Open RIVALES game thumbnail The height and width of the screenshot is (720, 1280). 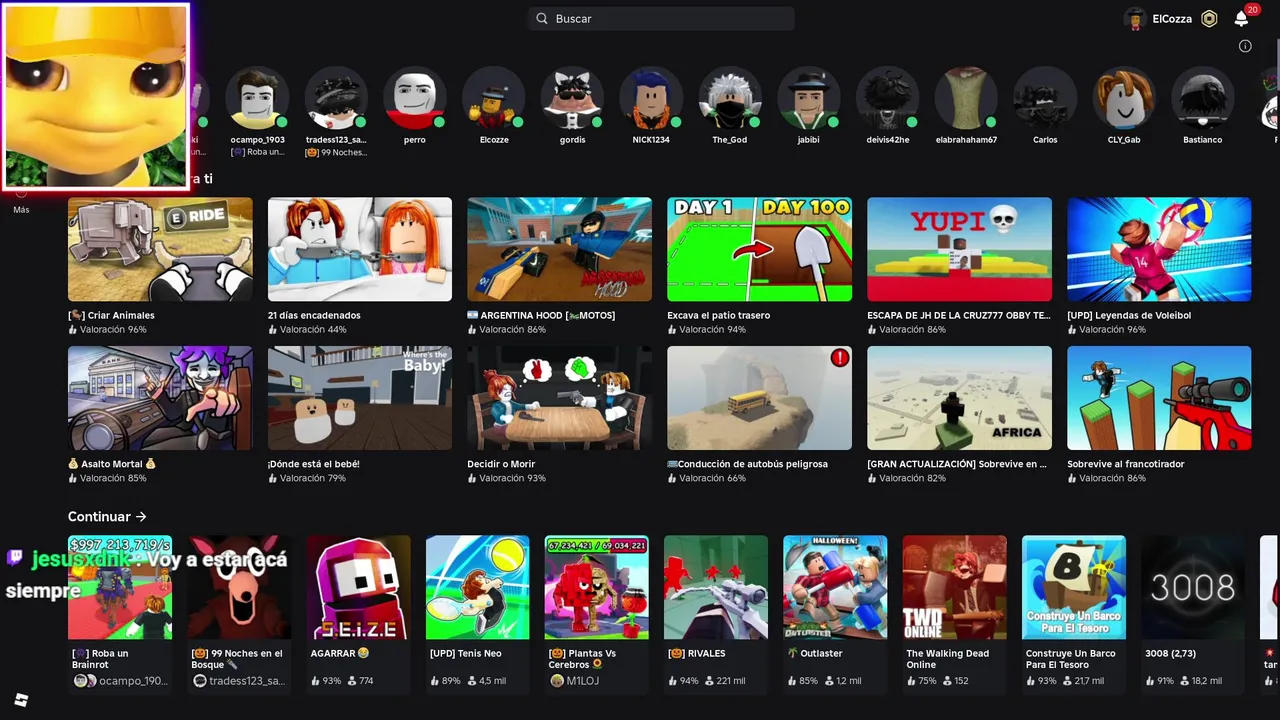pos(716,587)
